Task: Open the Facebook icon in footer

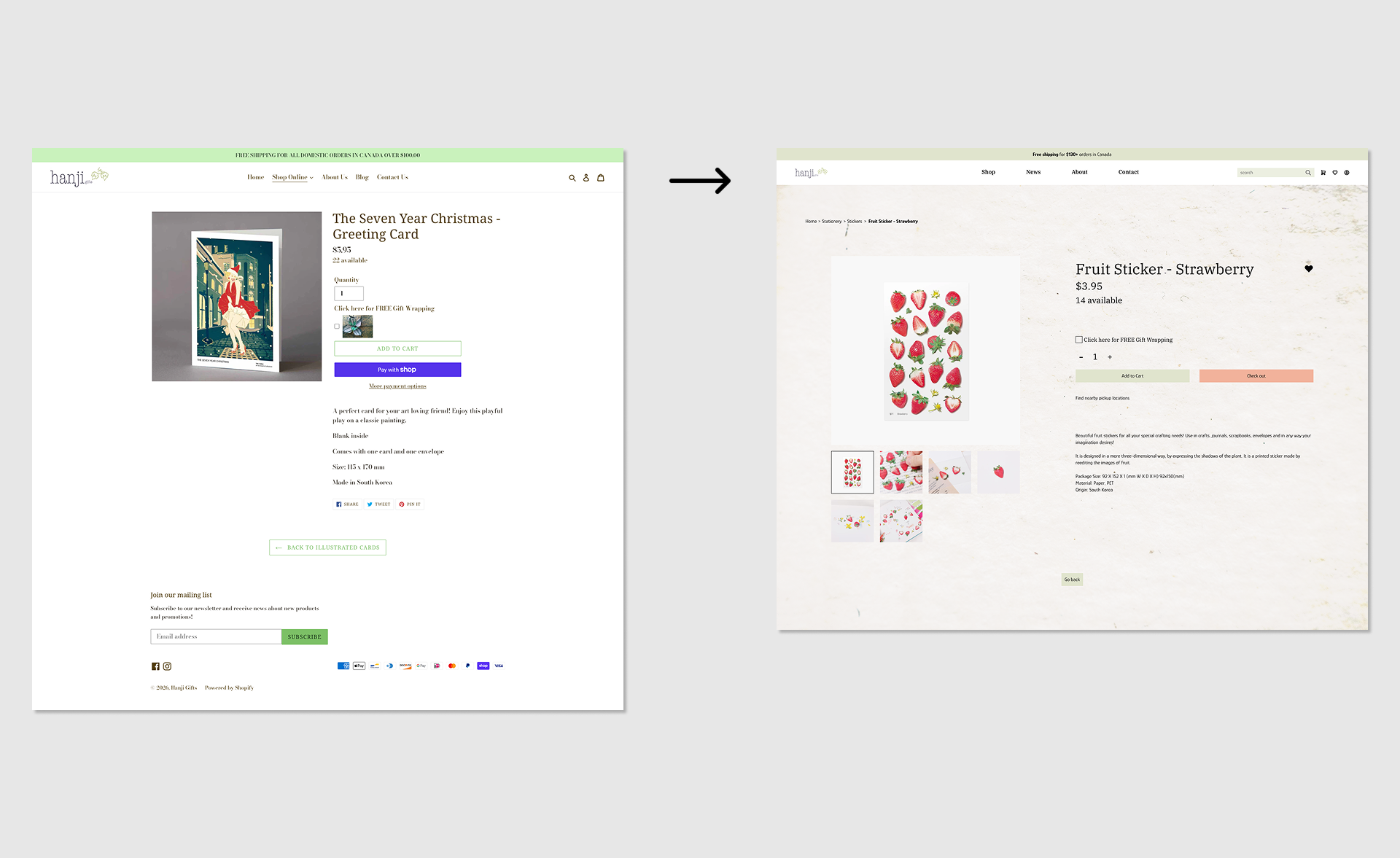Action: [155, 666]
